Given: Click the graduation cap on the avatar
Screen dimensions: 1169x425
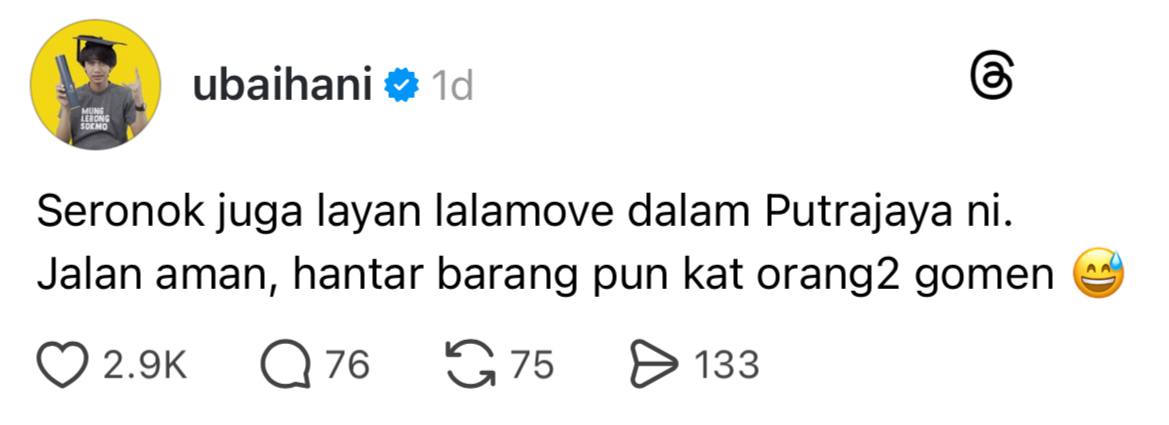Looking at the screenshot, I should (x=99, y=42).
